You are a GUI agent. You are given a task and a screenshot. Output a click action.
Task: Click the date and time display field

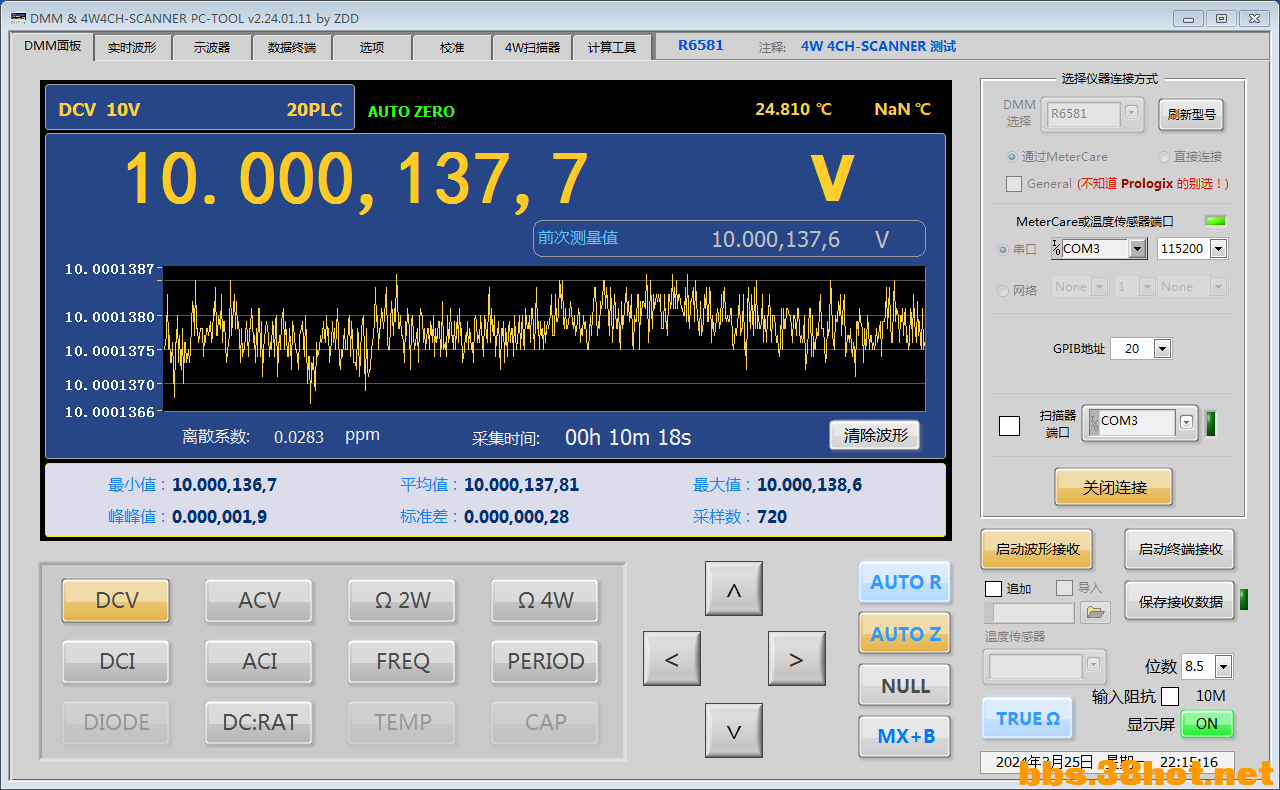[1107, 762]
